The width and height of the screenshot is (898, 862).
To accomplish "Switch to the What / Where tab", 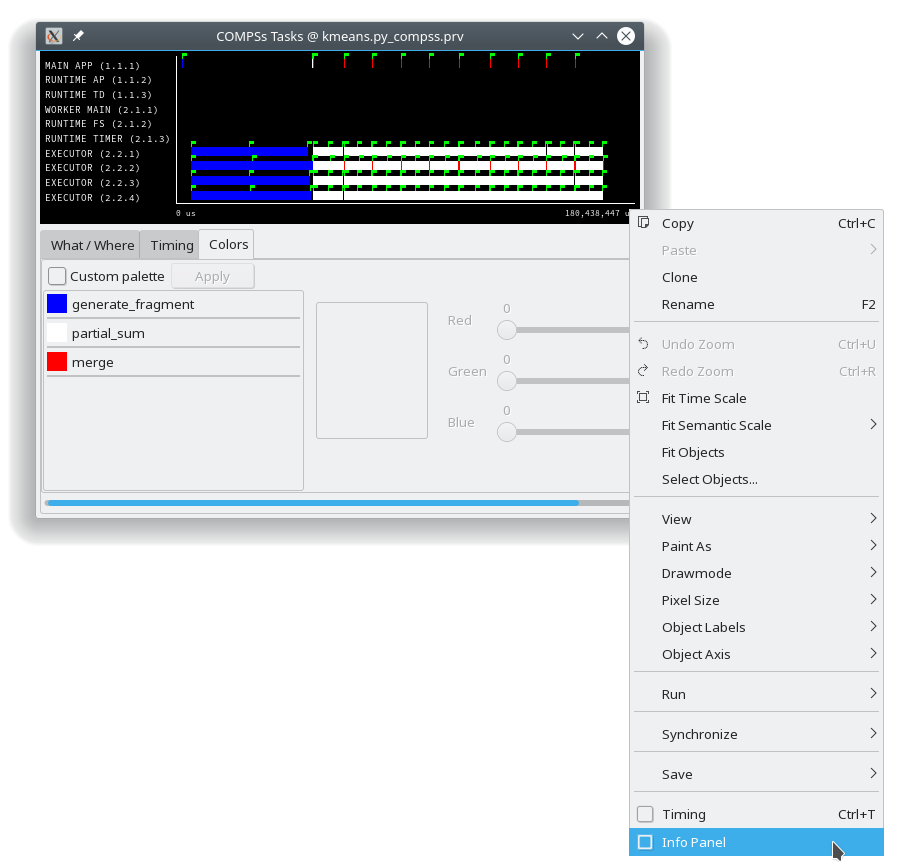I will [x=92, y=245].
